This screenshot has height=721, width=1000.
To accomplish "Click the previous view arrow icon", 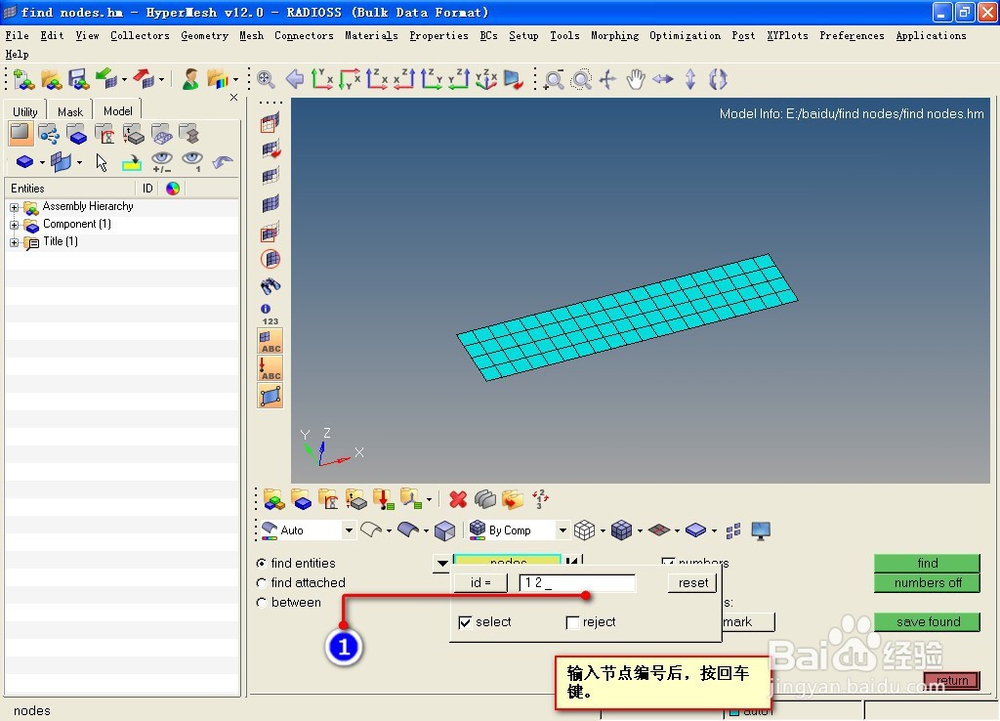I will [x=295, y=79].
